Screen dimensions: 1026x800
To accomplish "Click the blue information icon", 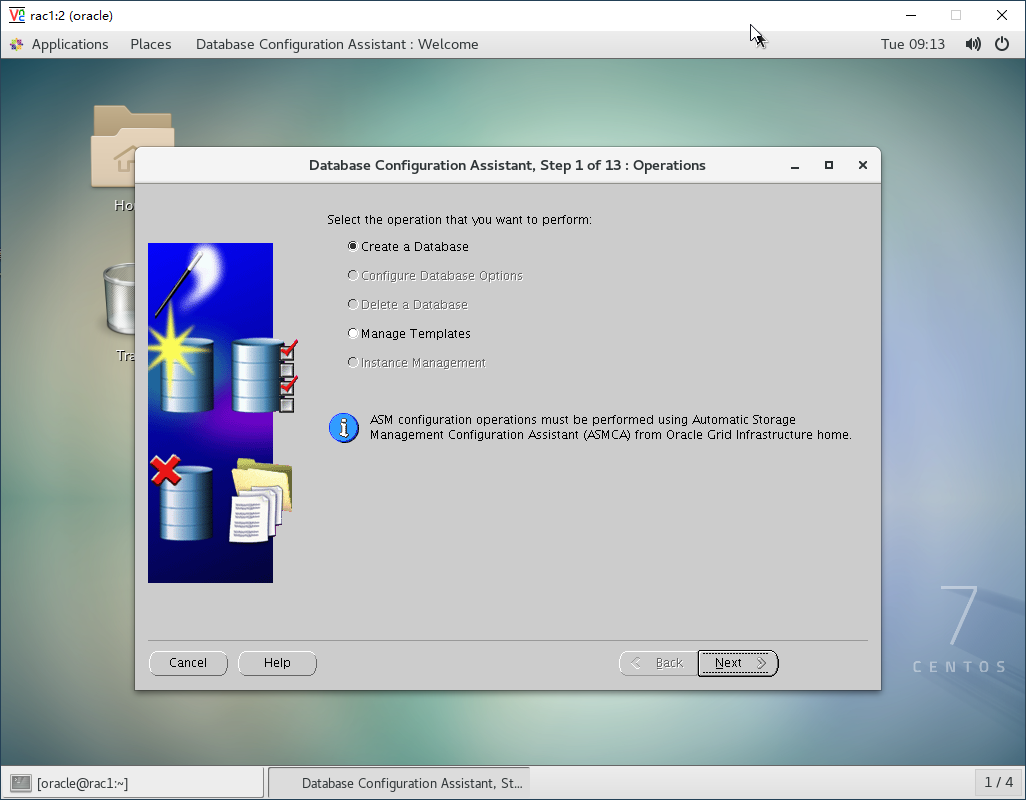I will [344, 428].
